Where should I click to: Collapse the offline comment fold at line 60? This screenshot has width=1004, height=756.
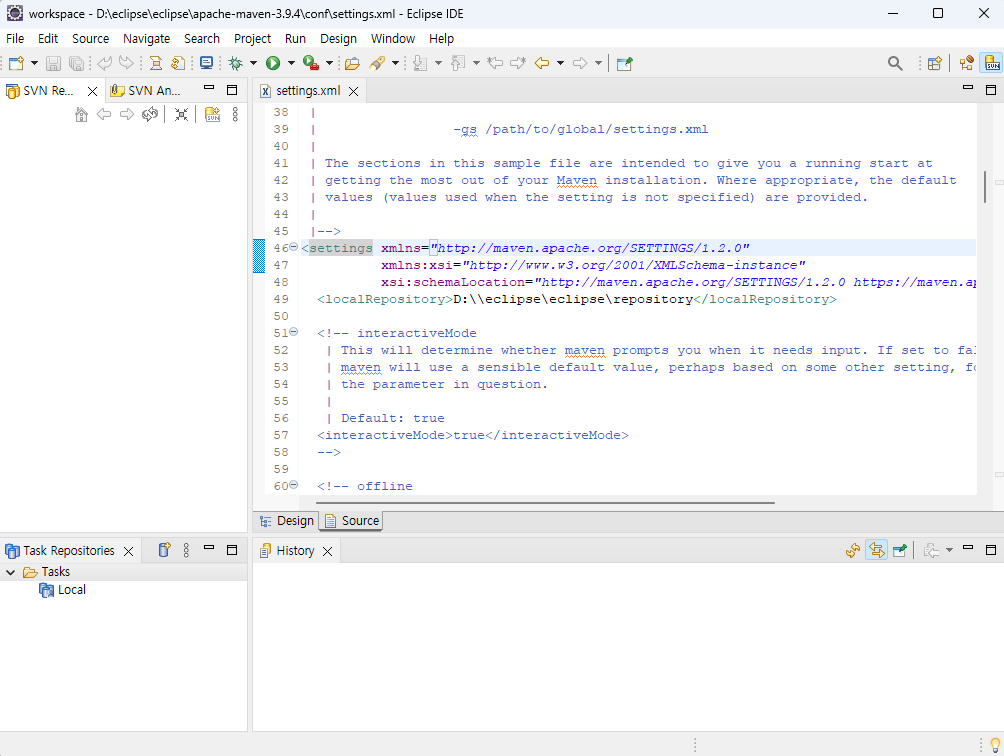coord(294,485)
